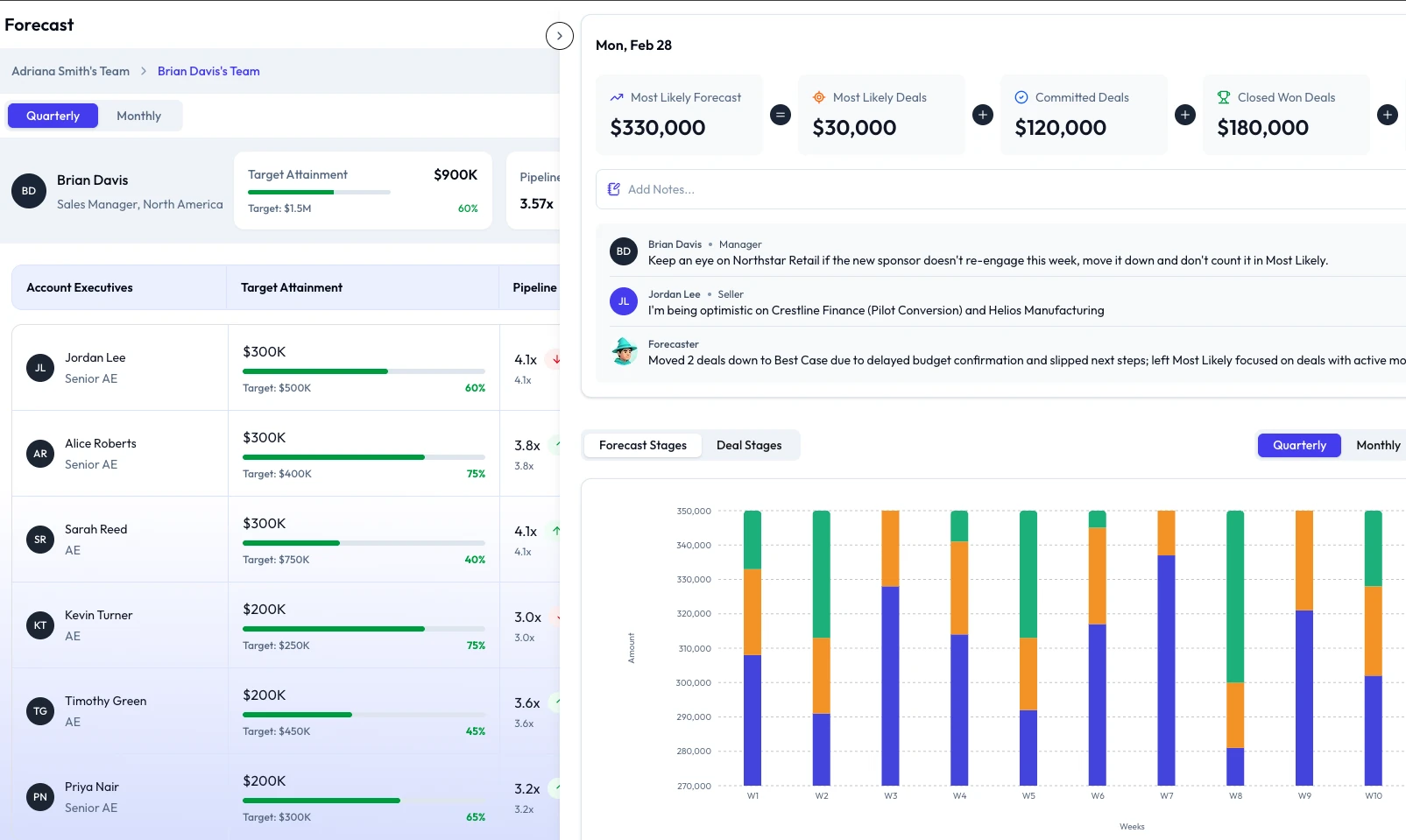The height and width of the screenshot is (840, 1406).
Task: Click the Forecast page title
Action: (39, 25)
